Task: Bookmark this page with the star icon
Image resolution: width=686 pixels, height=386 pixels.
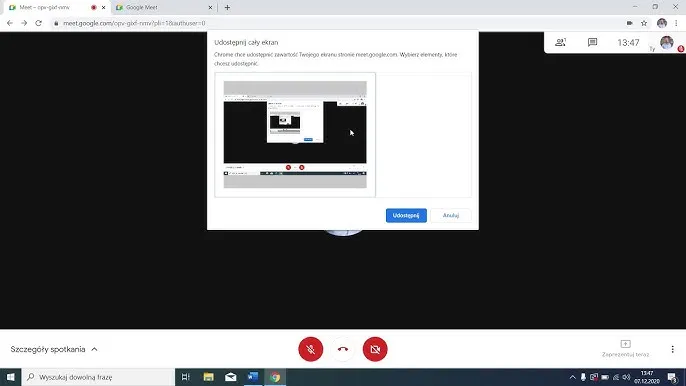Action: click(644, 23)
